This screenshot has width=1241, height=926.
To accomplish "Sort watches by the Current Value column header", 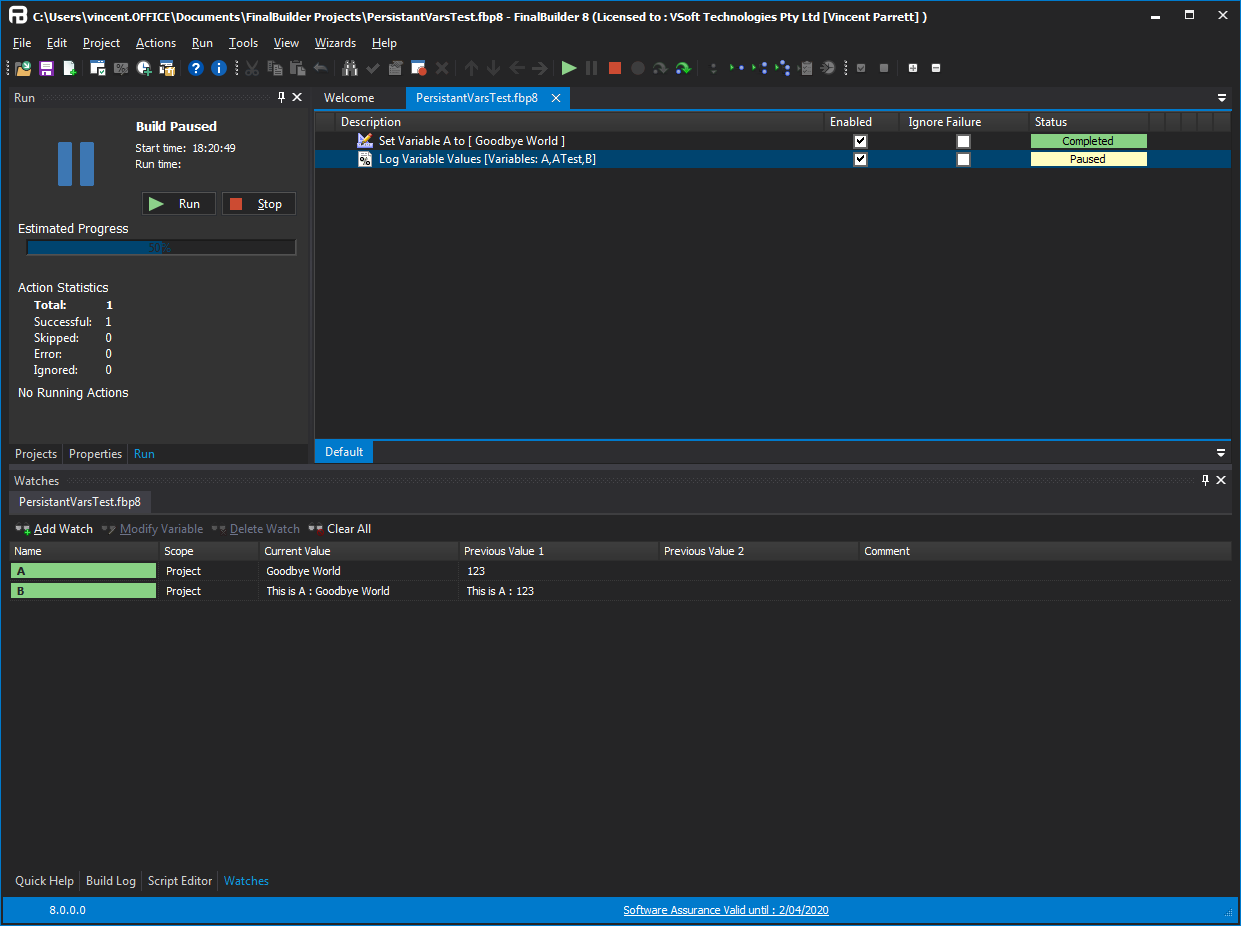I will [x=359, y=551].
